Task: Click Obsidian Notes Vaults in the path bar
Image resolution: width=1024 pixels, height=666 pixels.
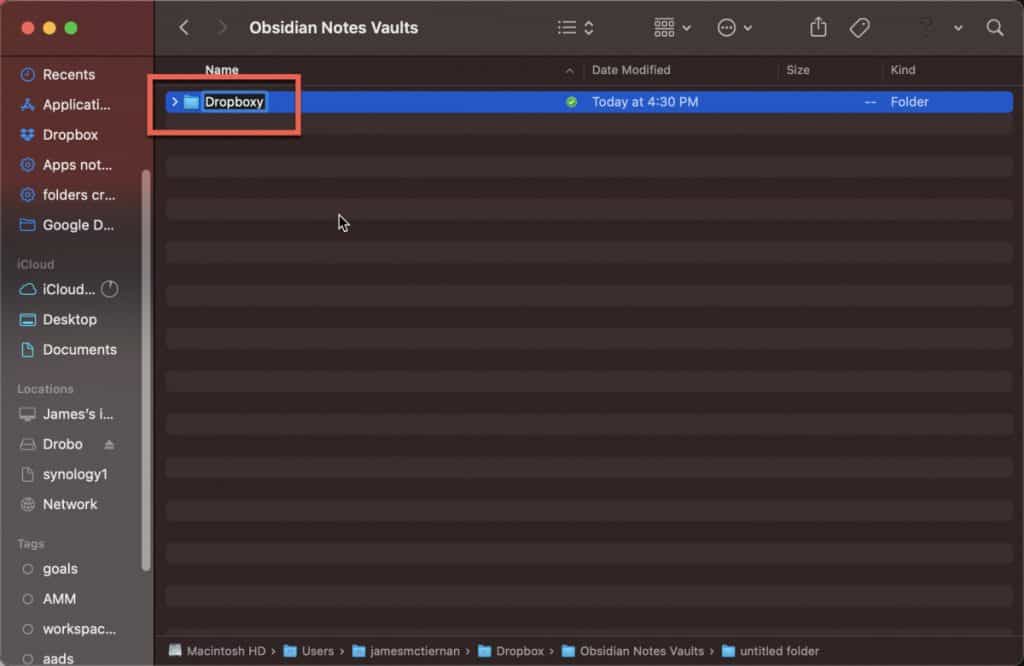Action: 633,651
